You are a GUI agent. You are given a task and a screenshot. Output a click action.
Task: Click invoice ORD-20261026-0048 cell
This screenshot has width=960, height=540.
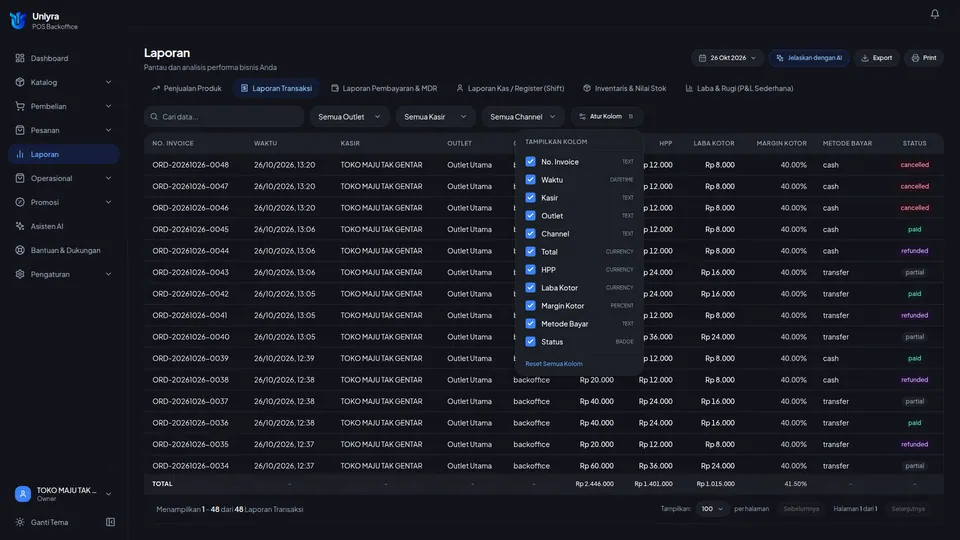pyautogui.click(x=190, y=165)
